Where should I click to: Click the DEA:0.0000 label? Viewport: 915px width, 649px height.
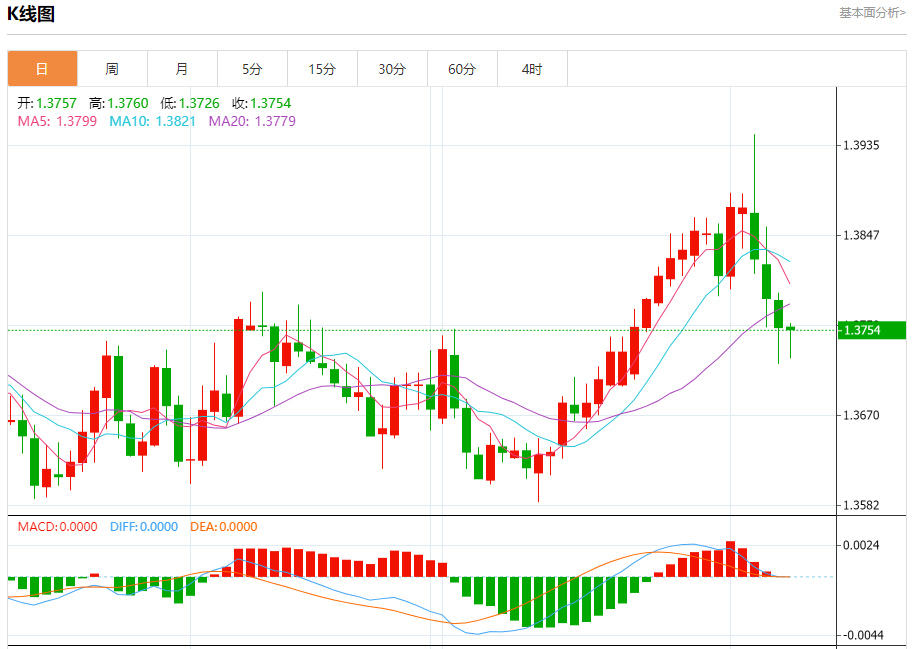pyautogui.click(x=223, y=527)
